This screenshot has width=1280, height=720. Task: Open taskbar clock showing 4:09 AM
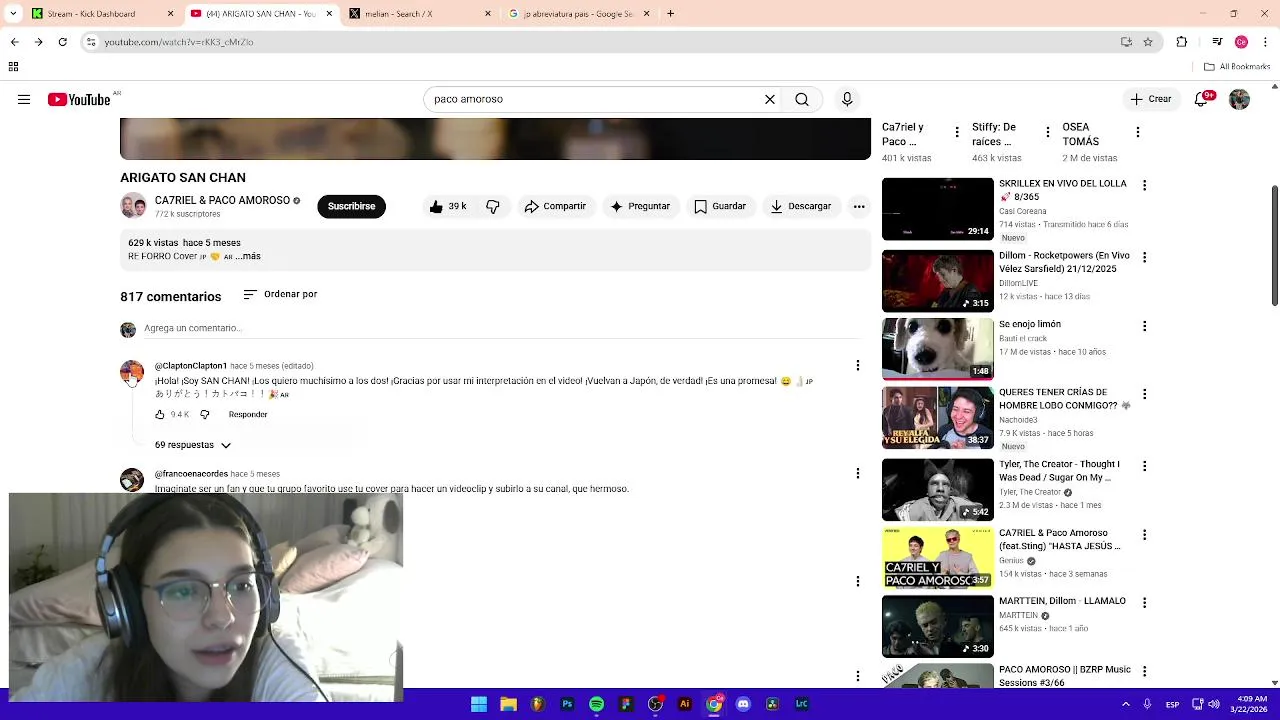[1252, 704]
